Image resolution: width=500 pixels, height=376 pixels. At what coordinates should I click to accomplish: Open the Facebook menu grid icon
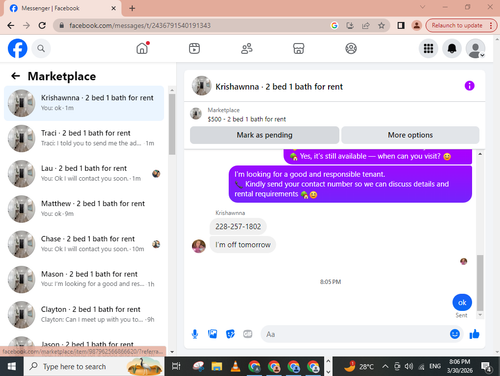point(428,49)
